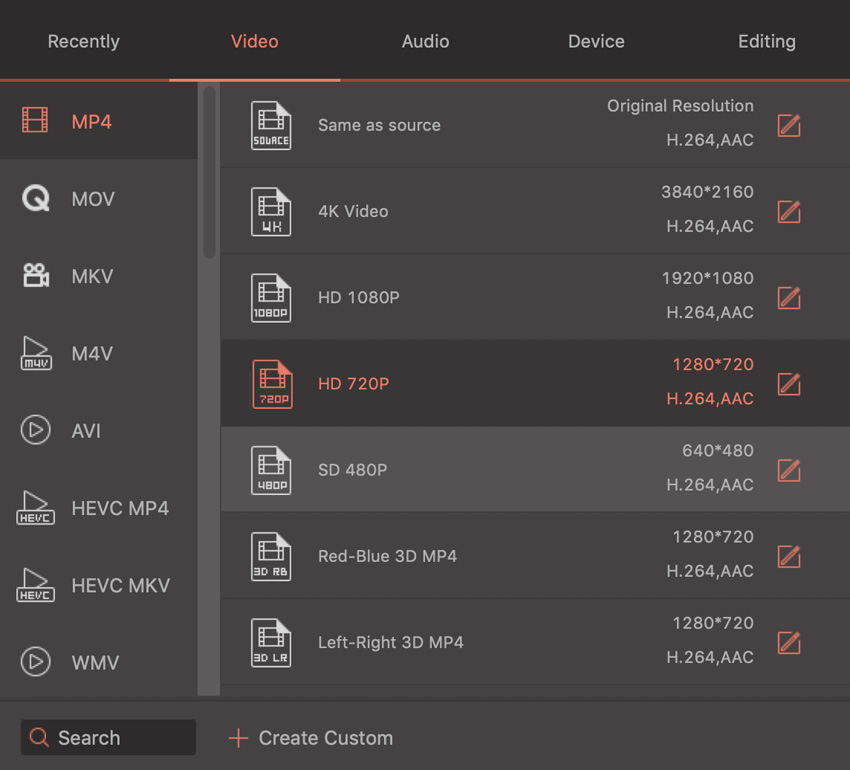Click pencil icon on SD 480P row

tap(789, 470)
